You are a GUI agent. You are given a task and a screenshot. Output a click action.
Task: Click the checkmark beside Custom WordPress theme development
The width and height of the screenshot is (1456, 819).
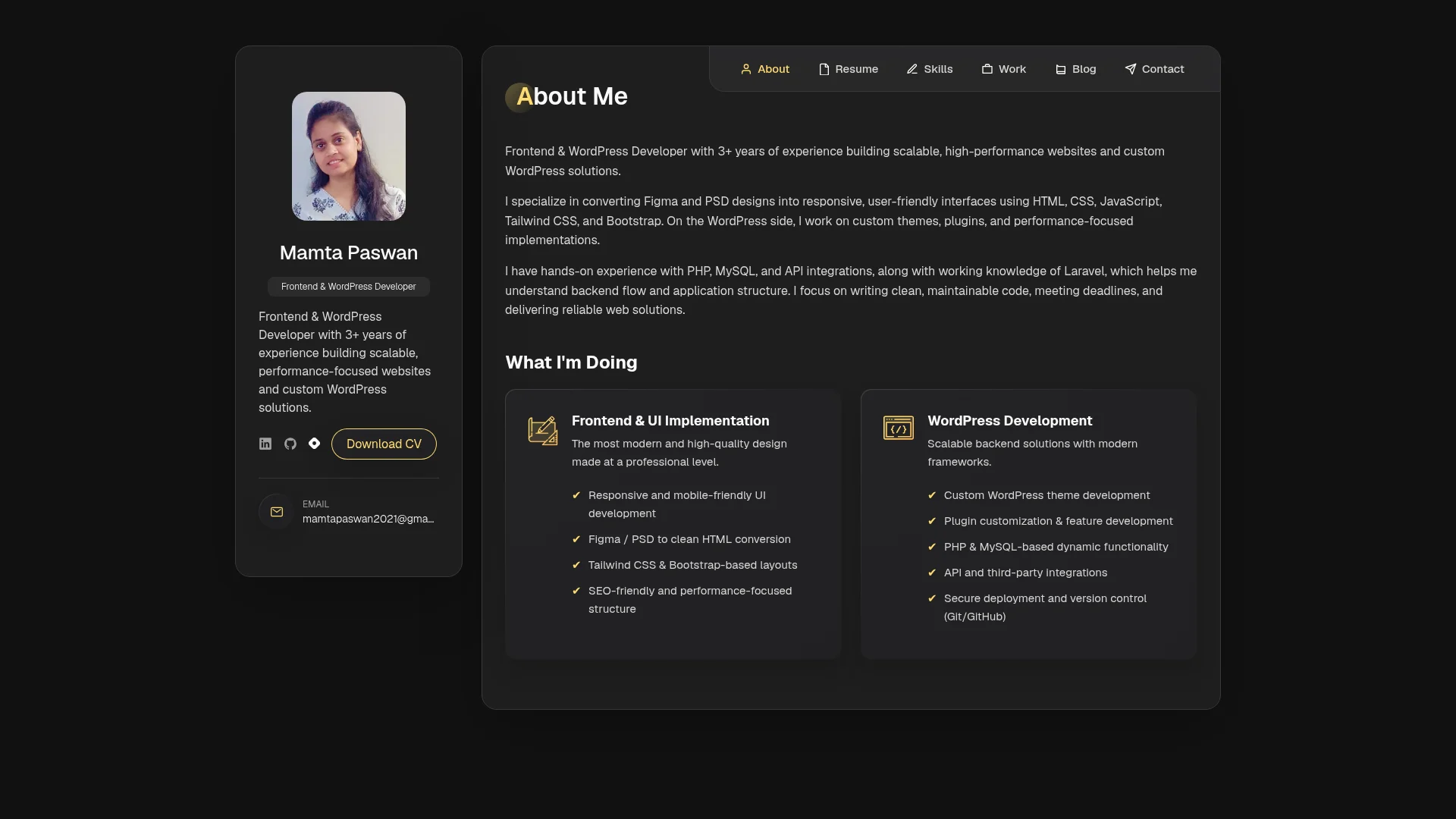(x=932, y=495)
